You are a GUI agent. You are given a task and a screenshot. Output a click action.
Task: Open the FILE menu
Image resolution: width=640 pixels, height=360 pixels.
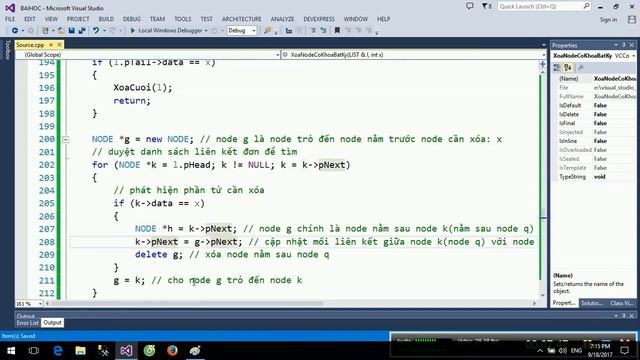(10, 19)
